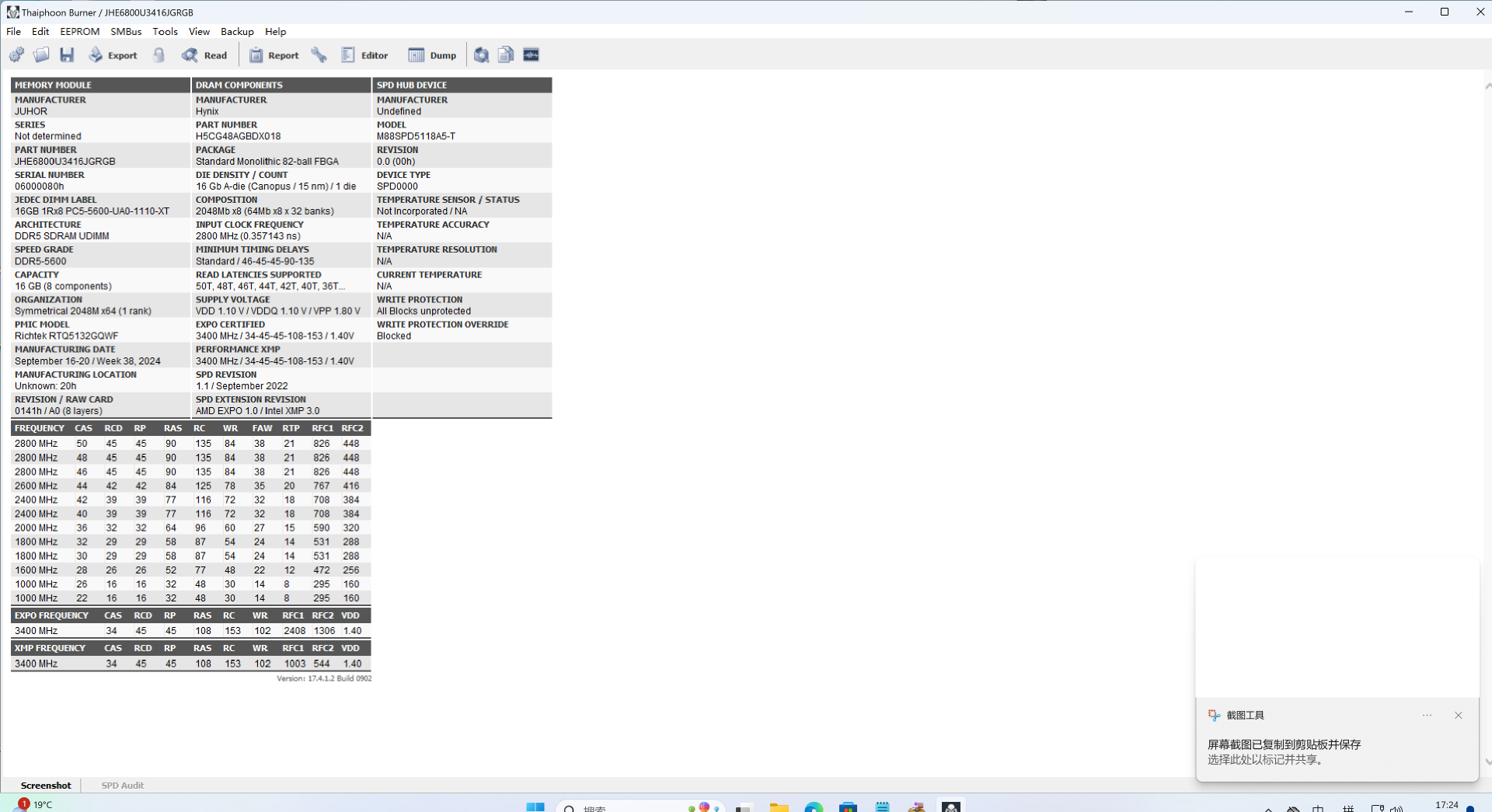This screenshot has height=812, width=1492.
Task: Open the Help menu
Action: [x=275, y=32]
